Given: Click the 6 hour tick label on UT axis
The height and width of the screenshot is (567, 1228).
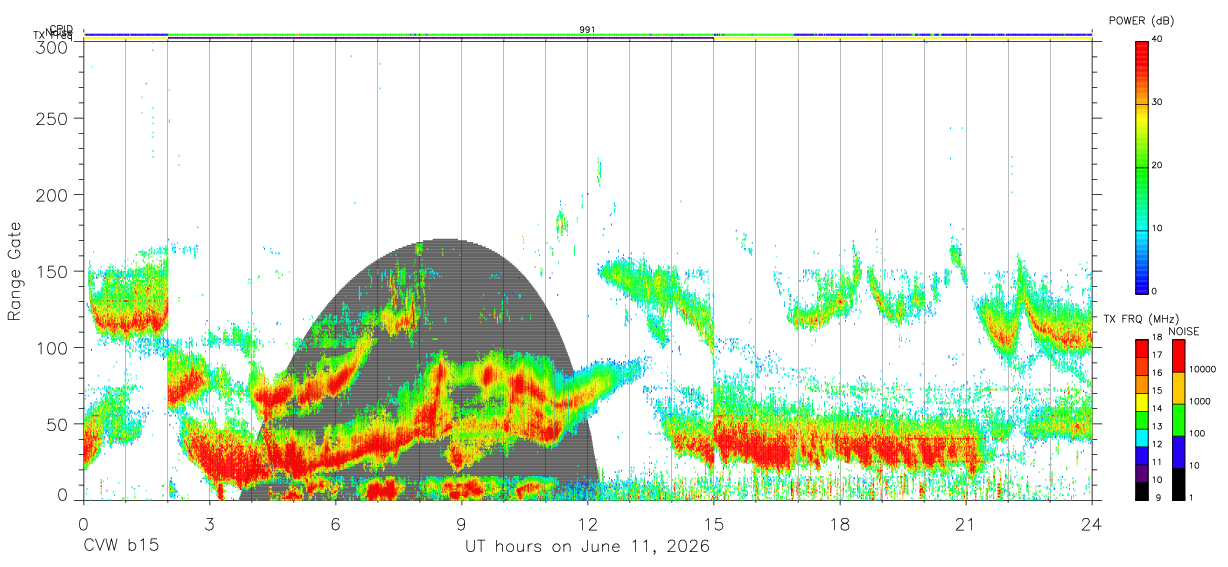Looking at the screenshot, I should point(335,525).
